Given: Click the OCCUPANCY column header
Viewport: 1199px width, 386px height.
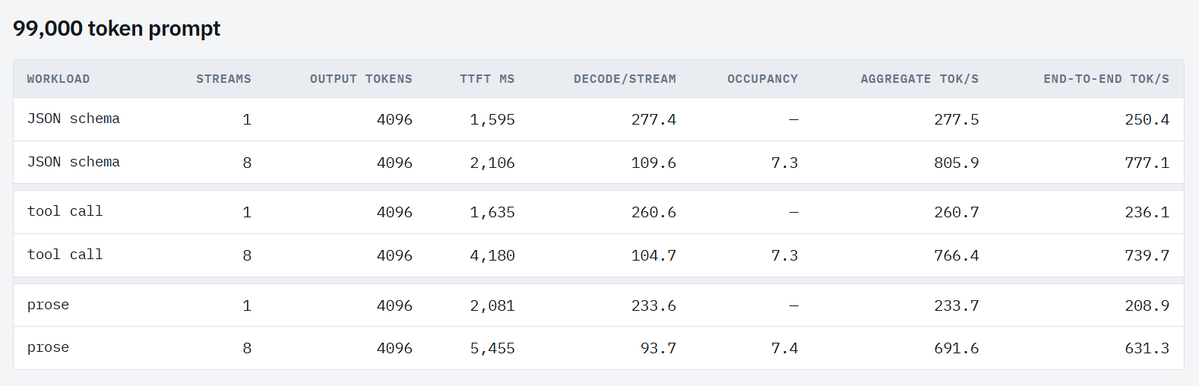Looking at the screenshot, I should (x=762, y=79).
